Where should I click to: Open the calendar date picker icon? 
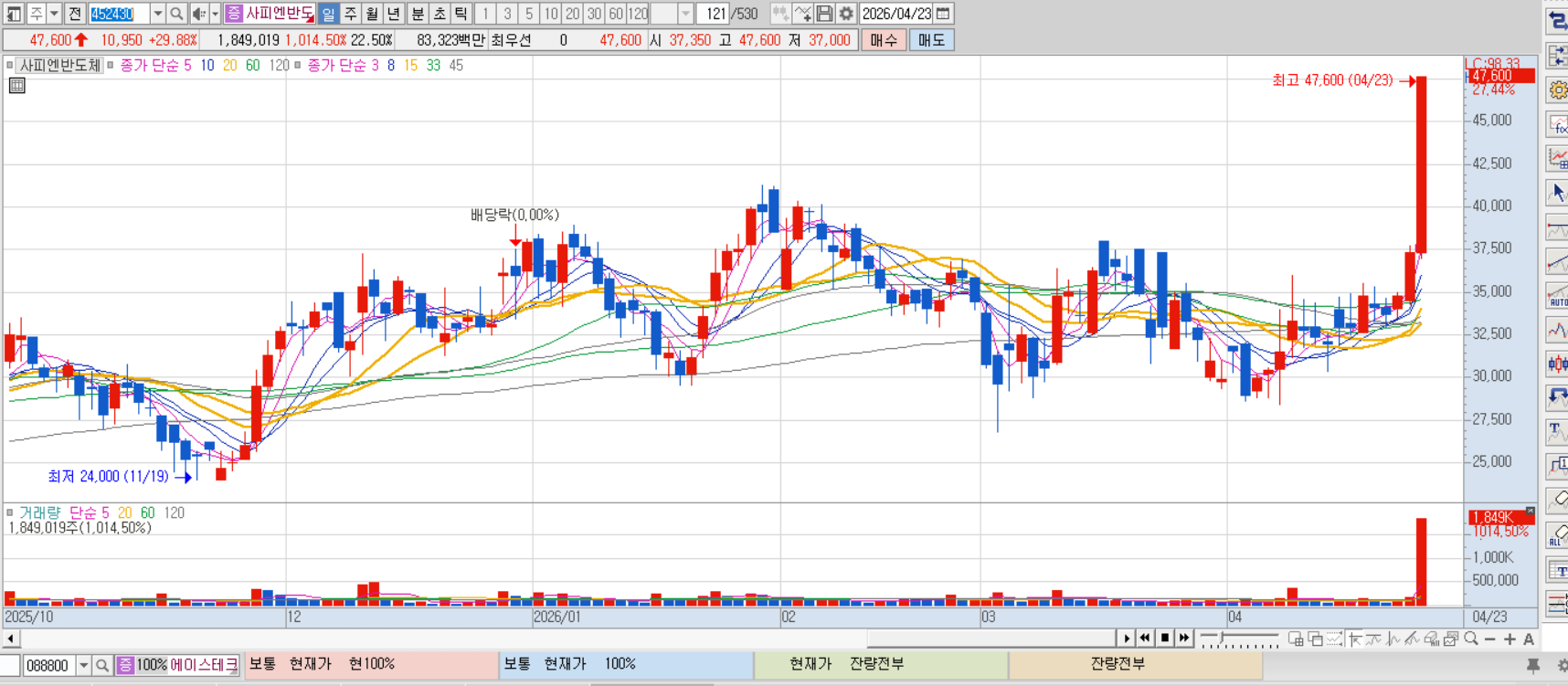point(944,14)
